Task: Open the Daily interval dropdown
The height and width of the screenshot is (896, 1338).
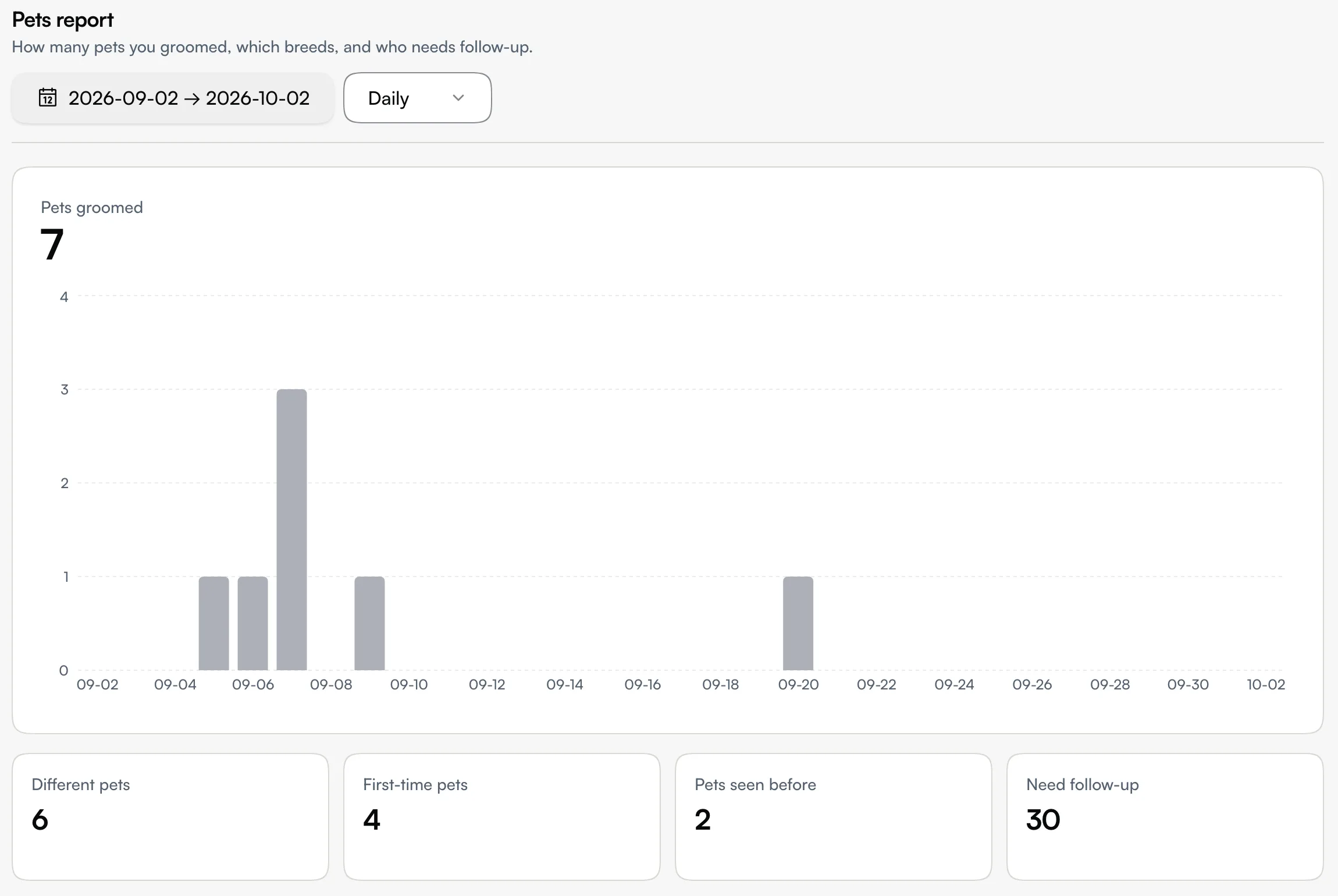Action: point(418,98)
